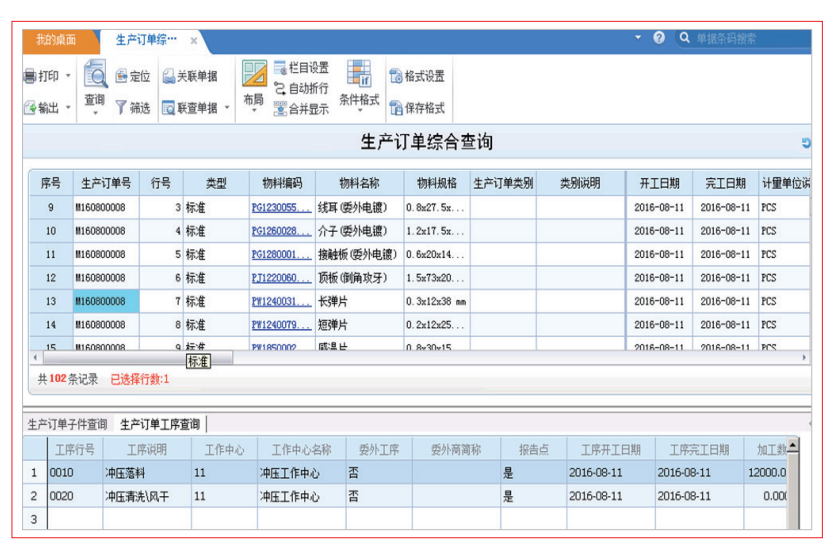
Task: Expand the 输出 dropdown arrow
Action: pyautogui.click(x=68, y=108)
